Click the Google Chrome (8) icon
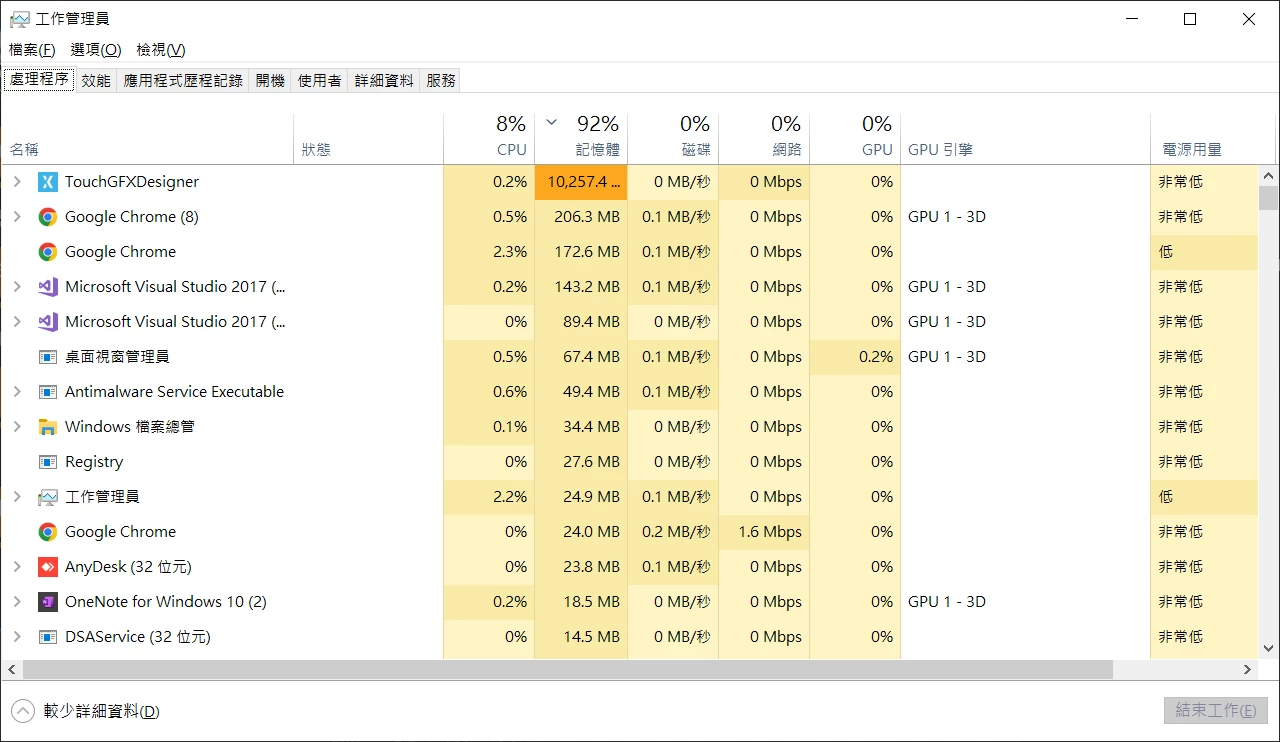1280x742 pixels. click(x=47, y=217)
